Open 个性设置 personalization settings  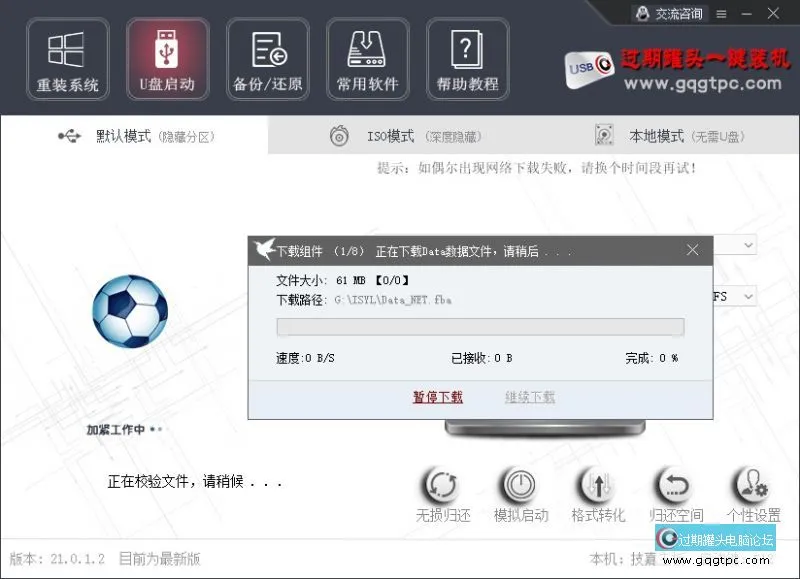click(x=752, y=487)
